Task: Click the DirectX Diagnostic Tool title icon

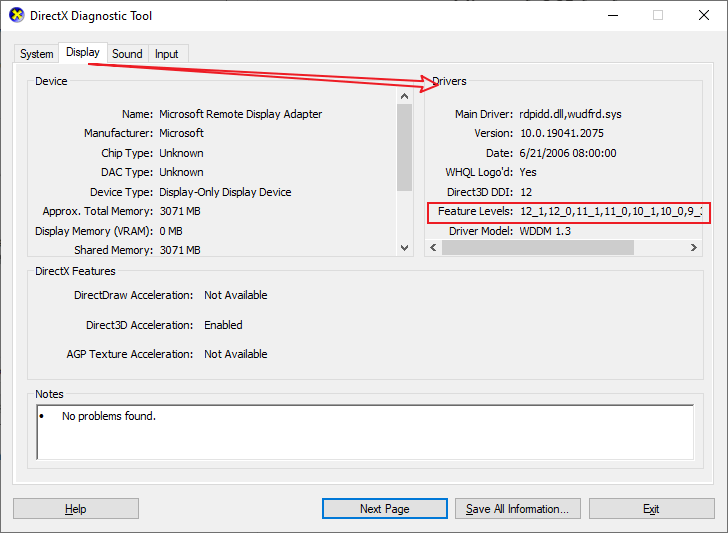Action: pos(17,15)
